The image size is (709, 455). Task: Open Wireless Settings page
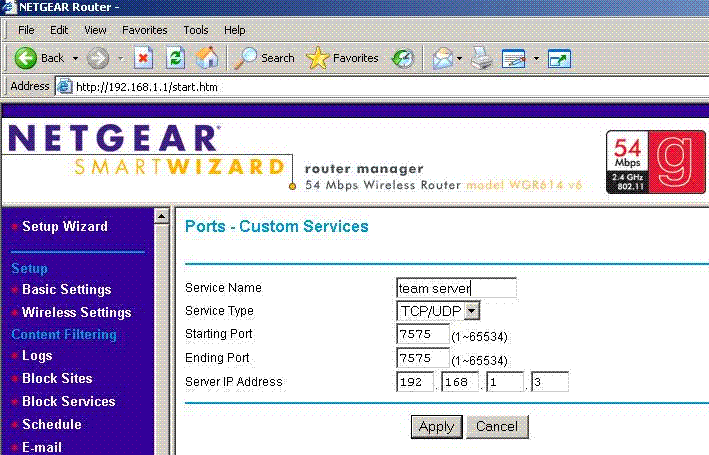pos(76,312)
